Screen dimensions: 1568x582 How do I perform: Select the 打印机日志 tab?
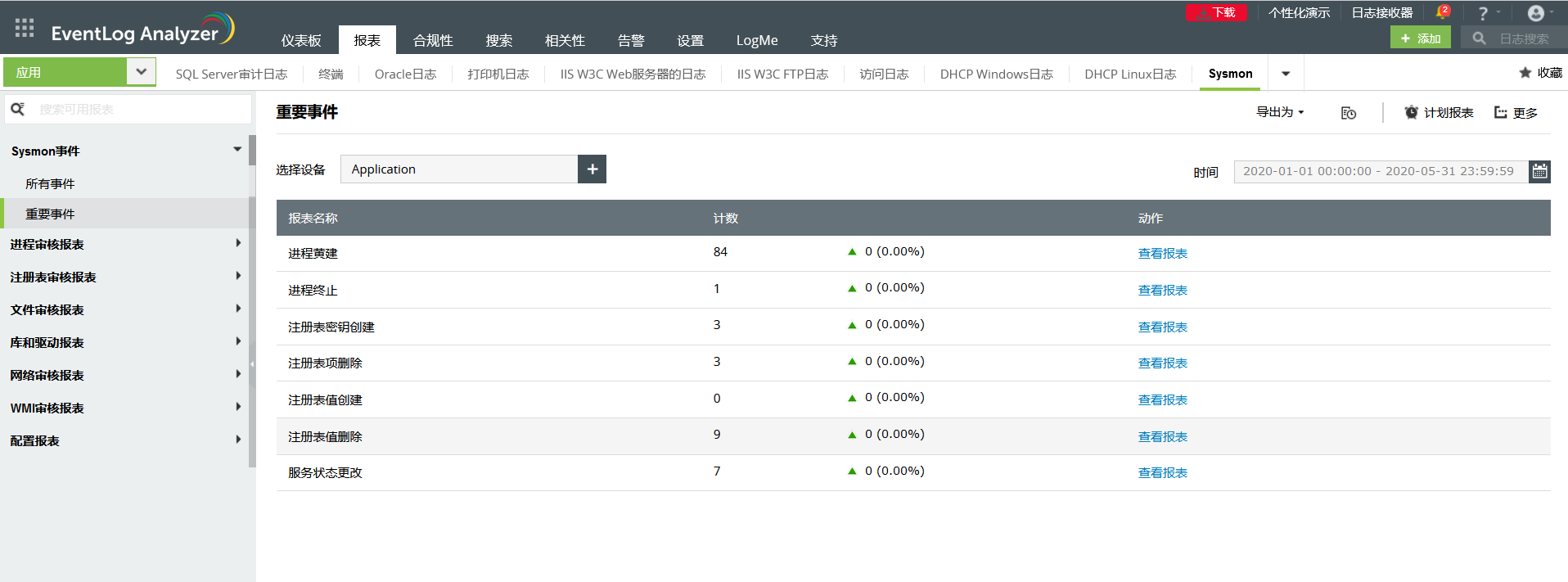498,74
